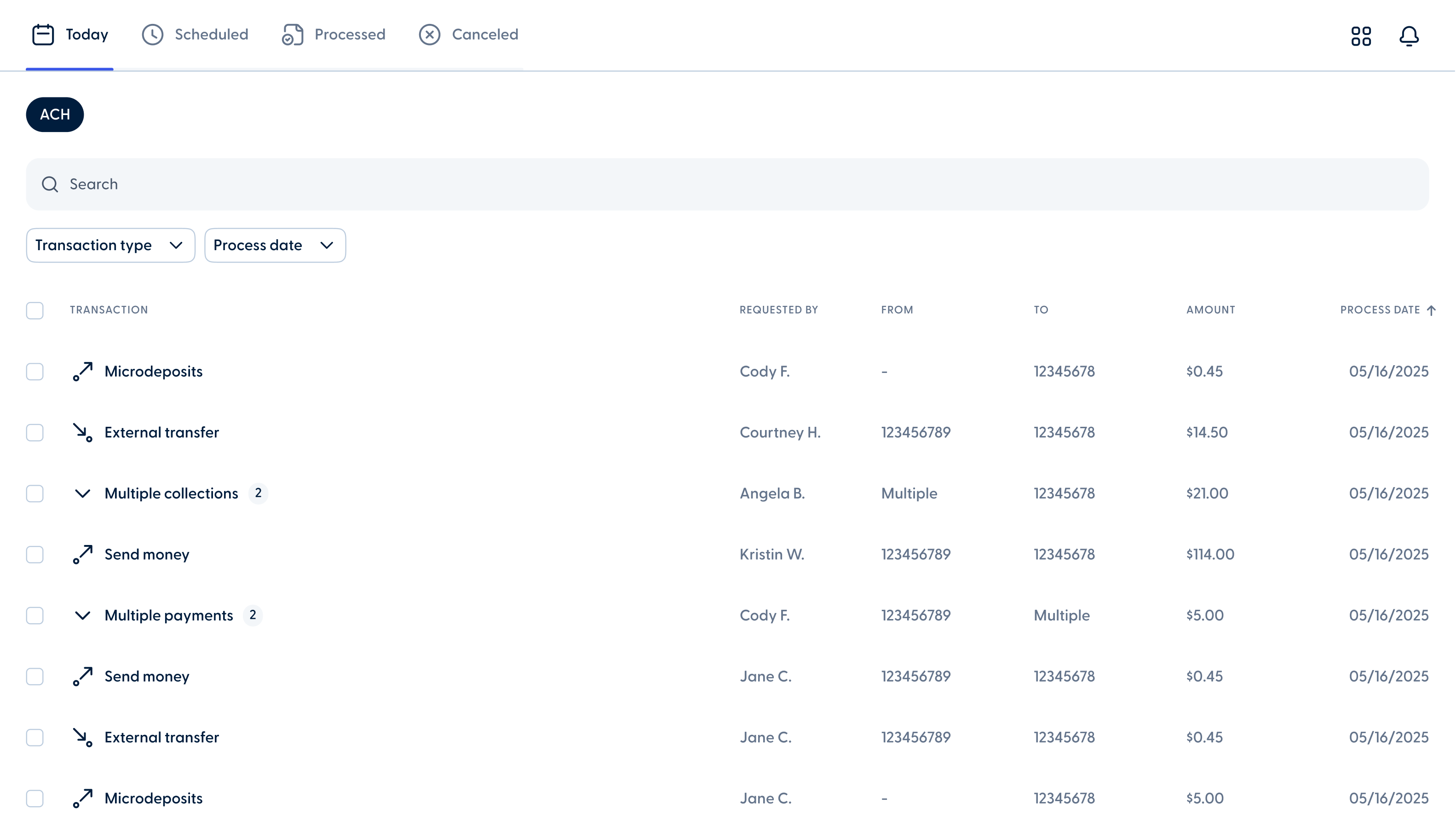This screenshot has width=1456, height=820.
Task: Click the Scheduled clock icon
Action: pos(153,34)
